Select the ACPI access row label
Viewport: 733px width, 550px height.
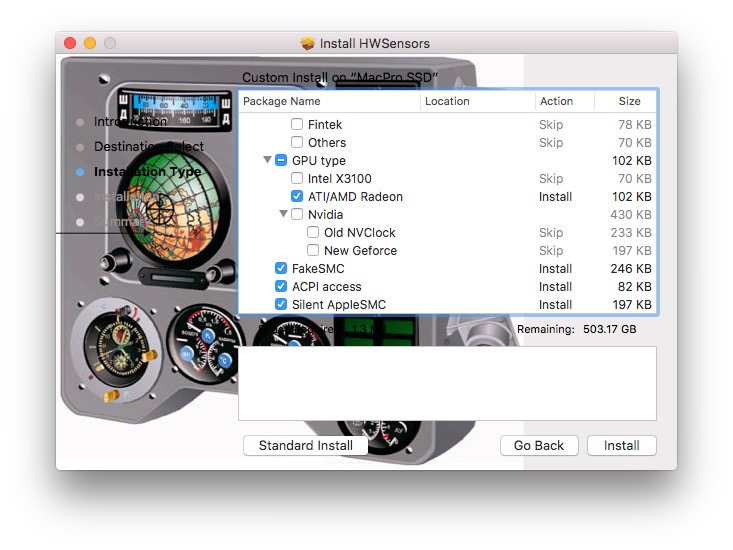[x=327, y=286]
